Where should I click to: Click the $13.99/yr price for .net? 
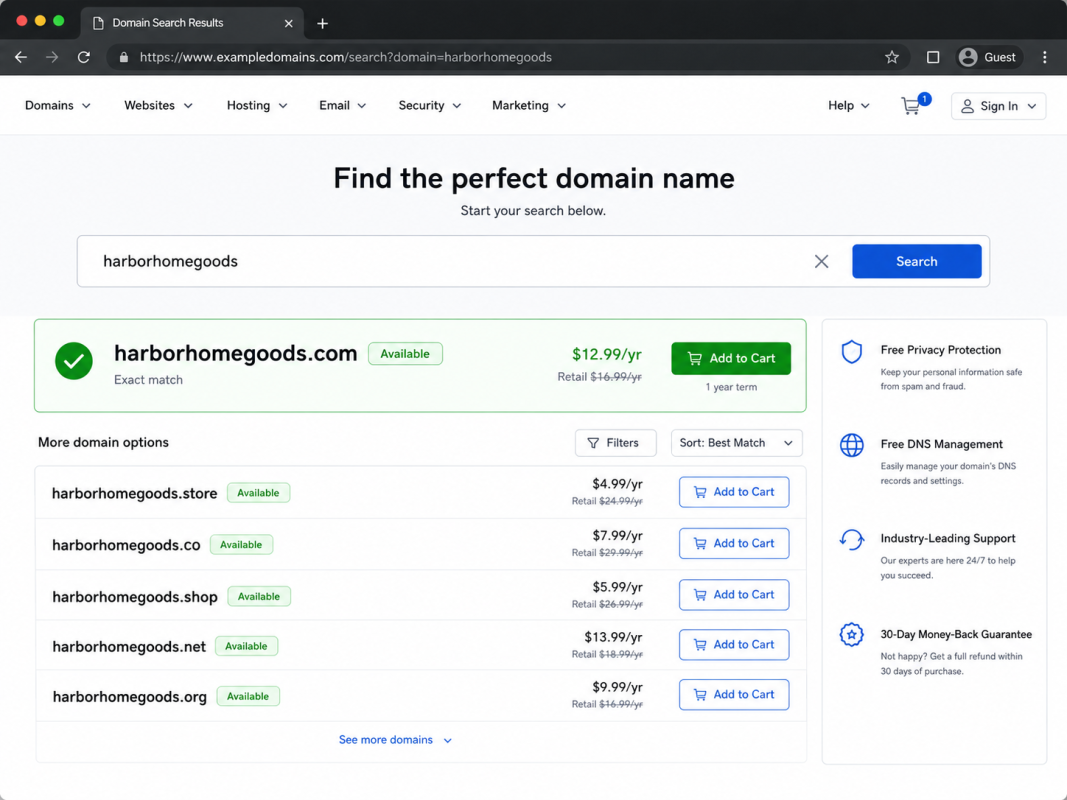[x=613, y=637]
